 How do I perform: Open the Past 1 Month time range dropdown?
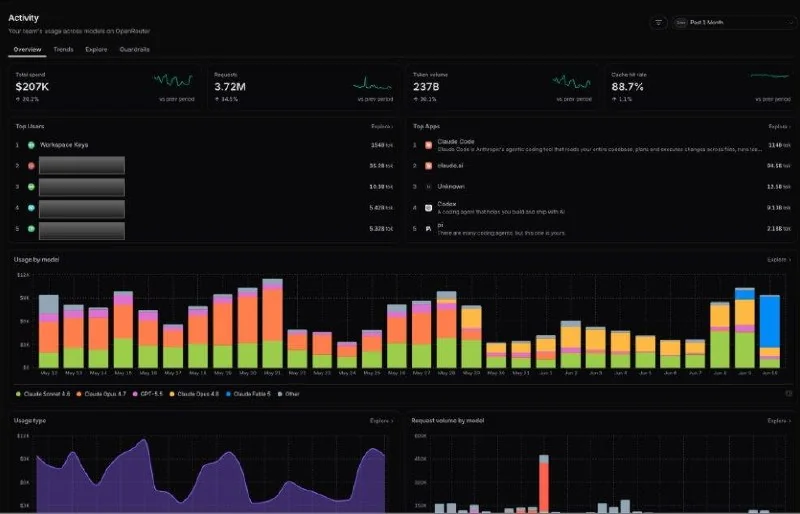734,22
